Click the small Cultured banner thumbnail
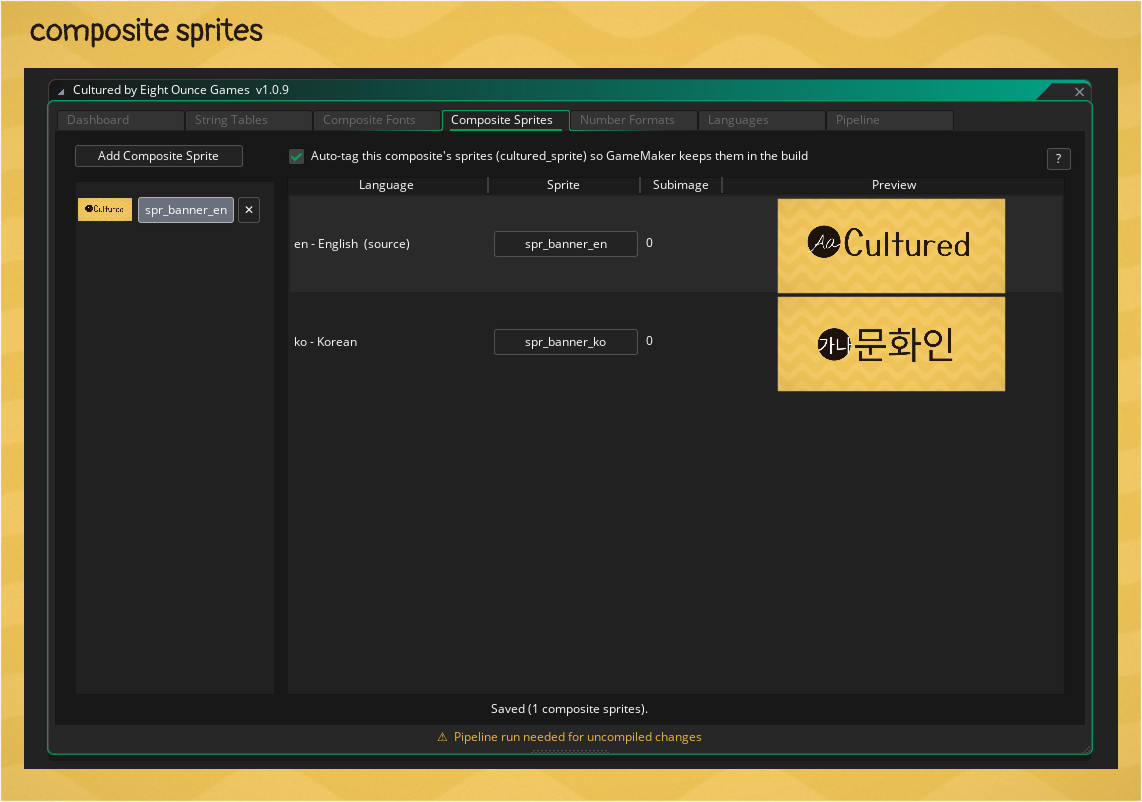Screen dimensions: 1142x802 click(105, 209)
